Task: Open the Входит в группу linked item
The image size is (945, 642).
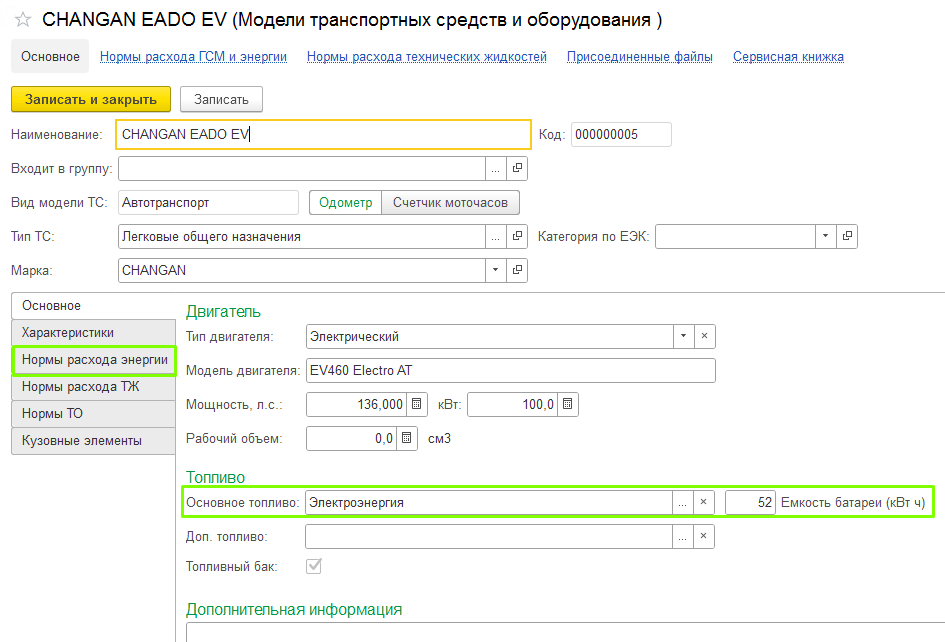Action: pyautogui.click(x=517, y=168)
